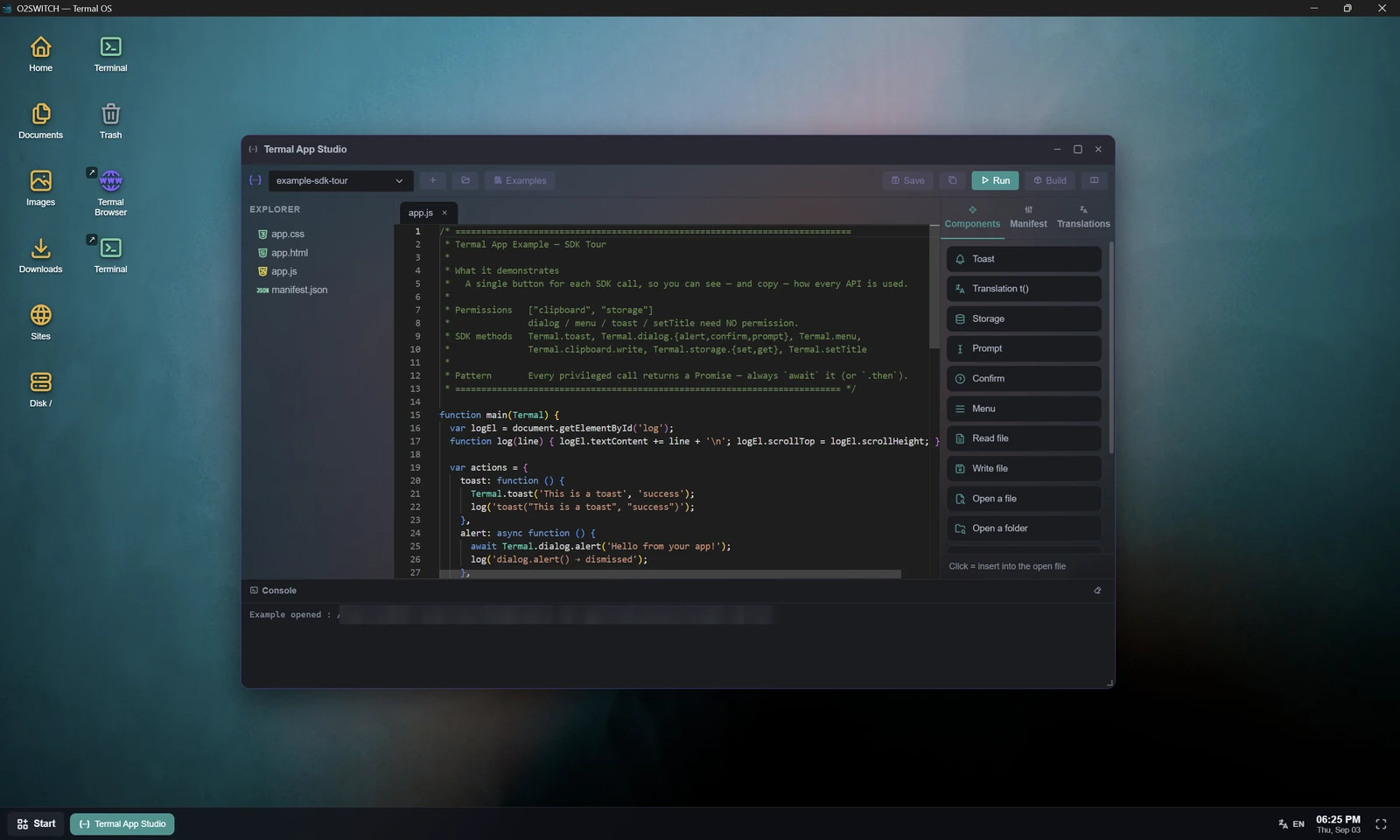Switch language via EN taskbar indicator
This screenshot has width=1400, height=840.
(1291, 824)
